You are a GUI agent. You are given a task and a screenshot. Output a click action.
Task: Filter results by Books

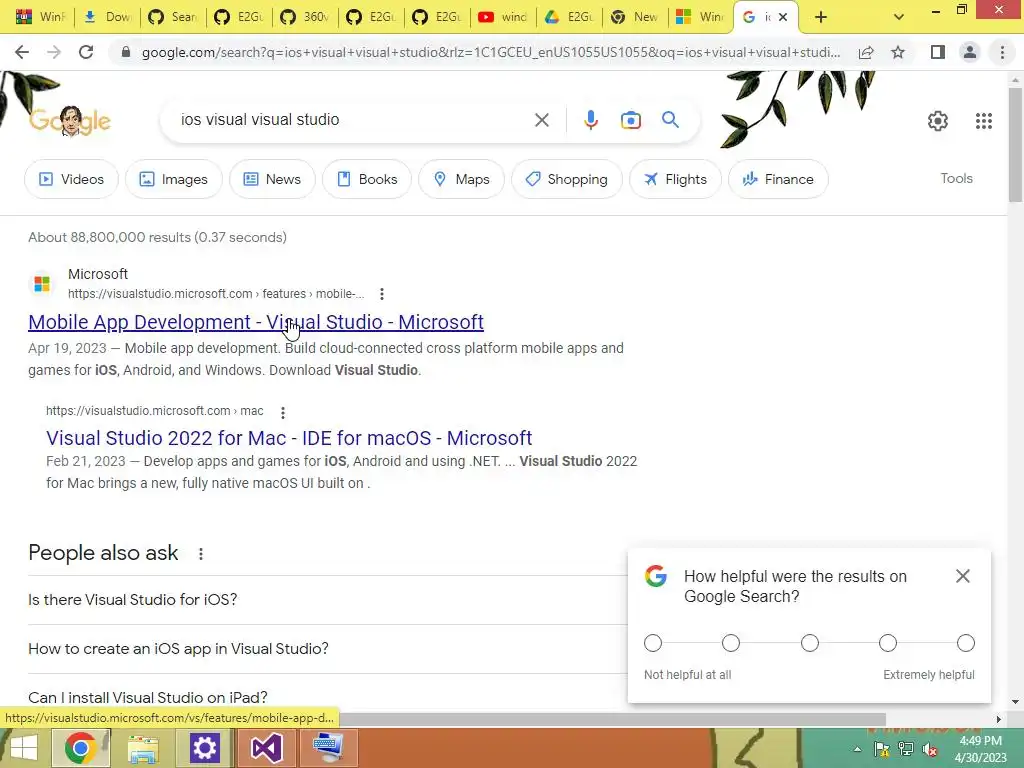(367, 179)
